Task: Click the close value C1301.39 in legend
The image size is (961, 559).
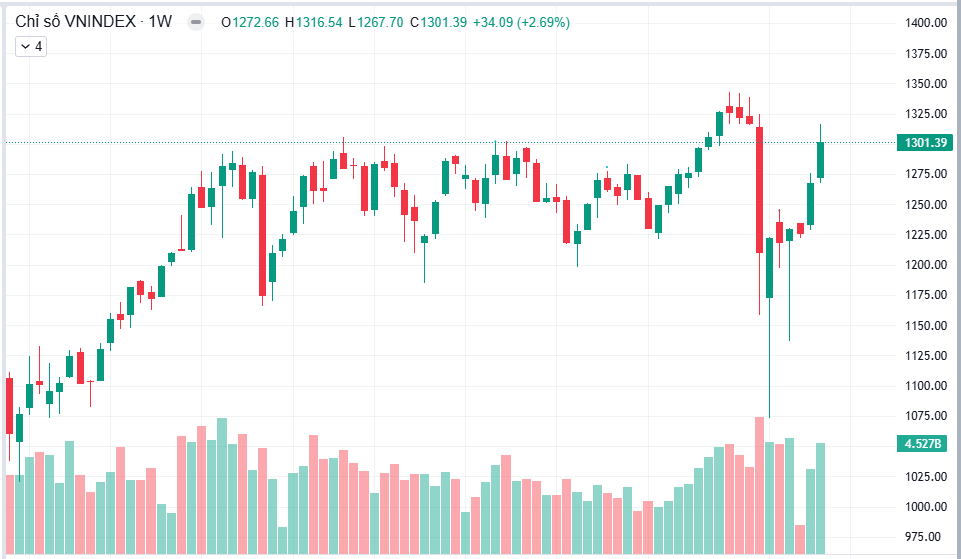Action: click(x=438, y=23)
